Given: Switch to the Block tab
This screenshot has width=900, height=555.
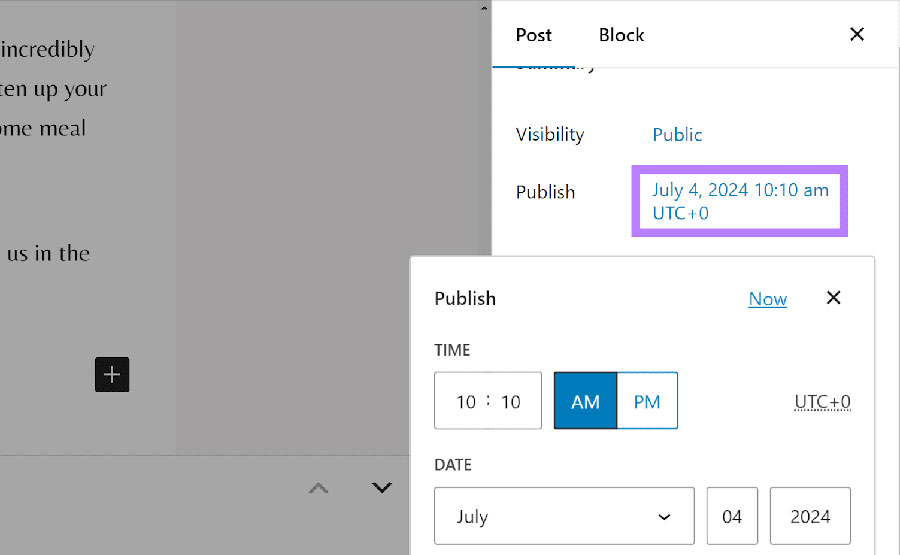Looking at the screenshot, I should (621, 35).
